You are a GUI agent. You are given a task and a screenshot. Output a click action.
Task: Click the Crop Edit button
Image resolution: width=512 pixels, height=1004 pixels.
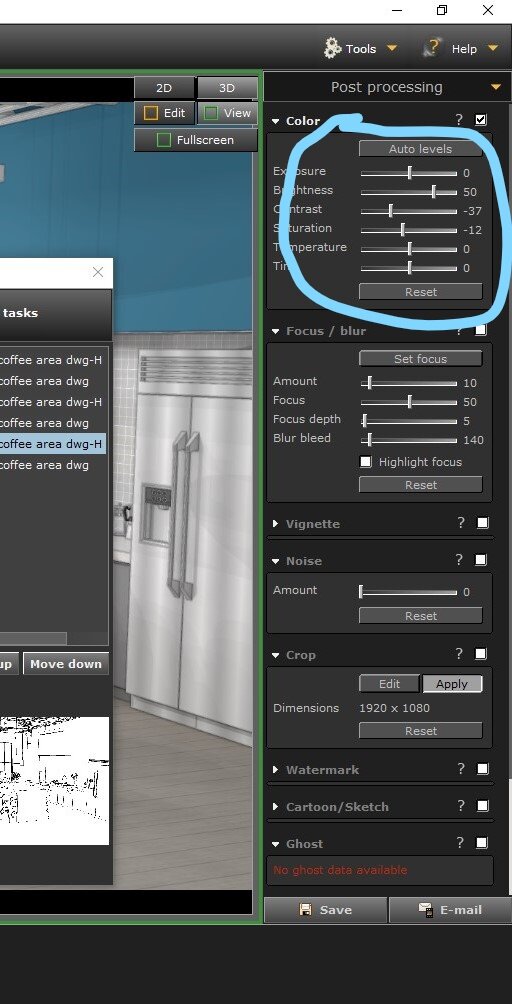click(389, 684)
